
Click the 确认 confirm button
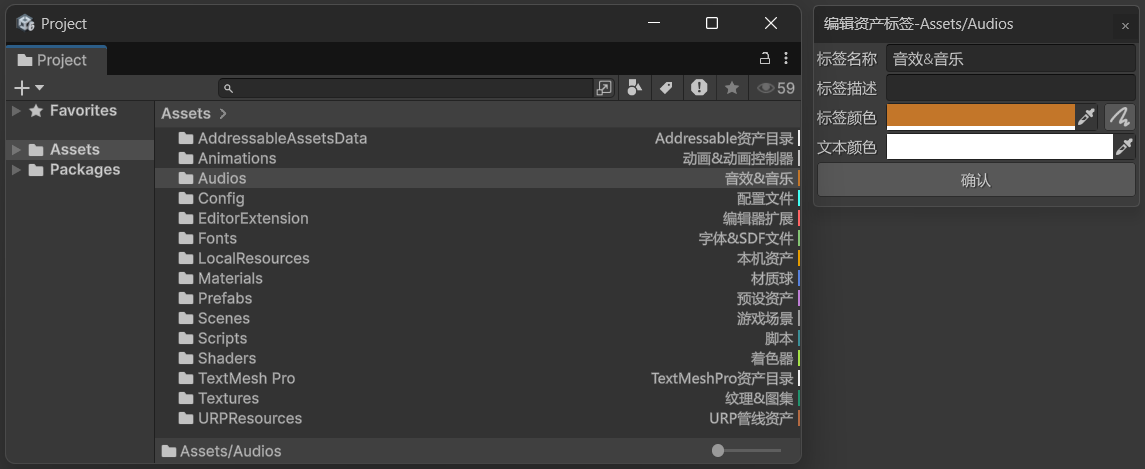(976, 180)
